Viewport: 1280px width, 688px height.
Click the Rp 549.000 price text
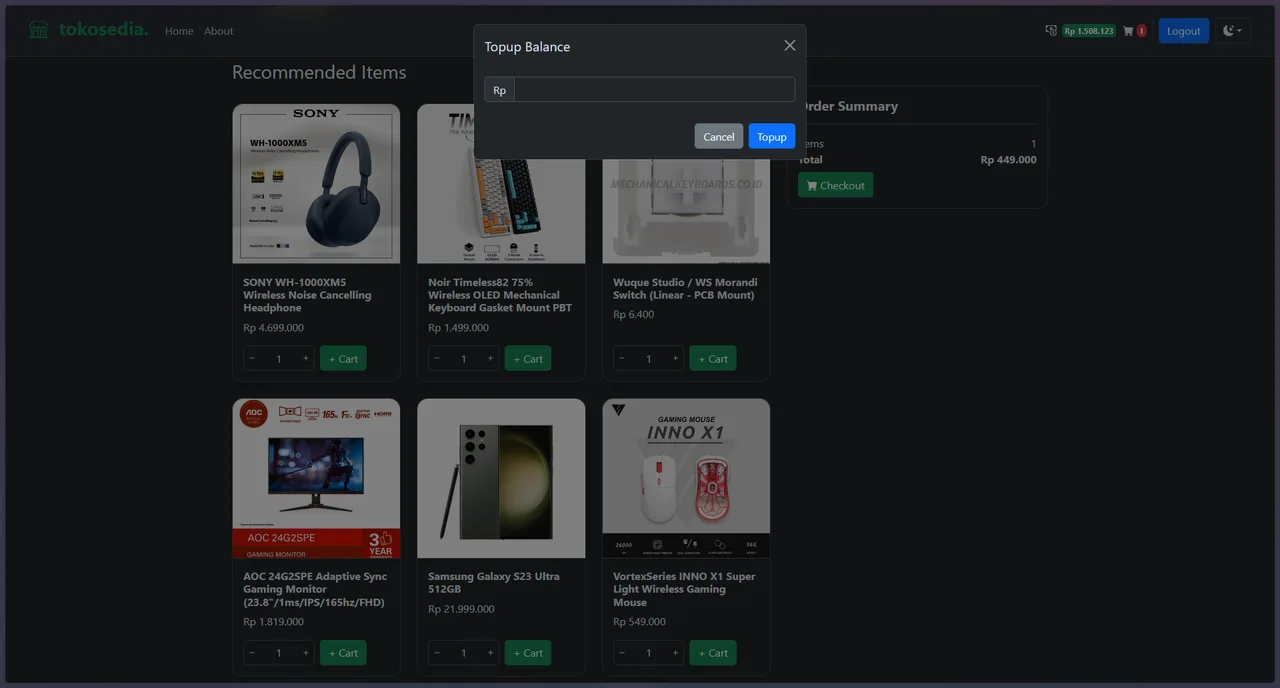(x=639, y=622)
